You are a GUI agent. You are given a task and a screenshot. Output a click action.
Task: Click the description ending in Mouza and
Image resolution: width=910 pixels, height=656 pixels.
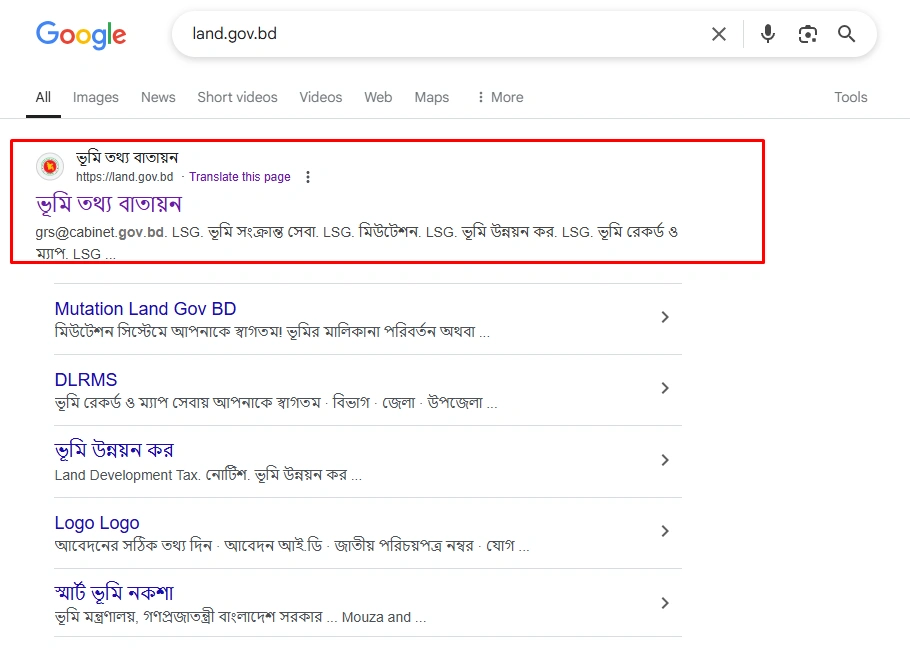tap(240, 617)
